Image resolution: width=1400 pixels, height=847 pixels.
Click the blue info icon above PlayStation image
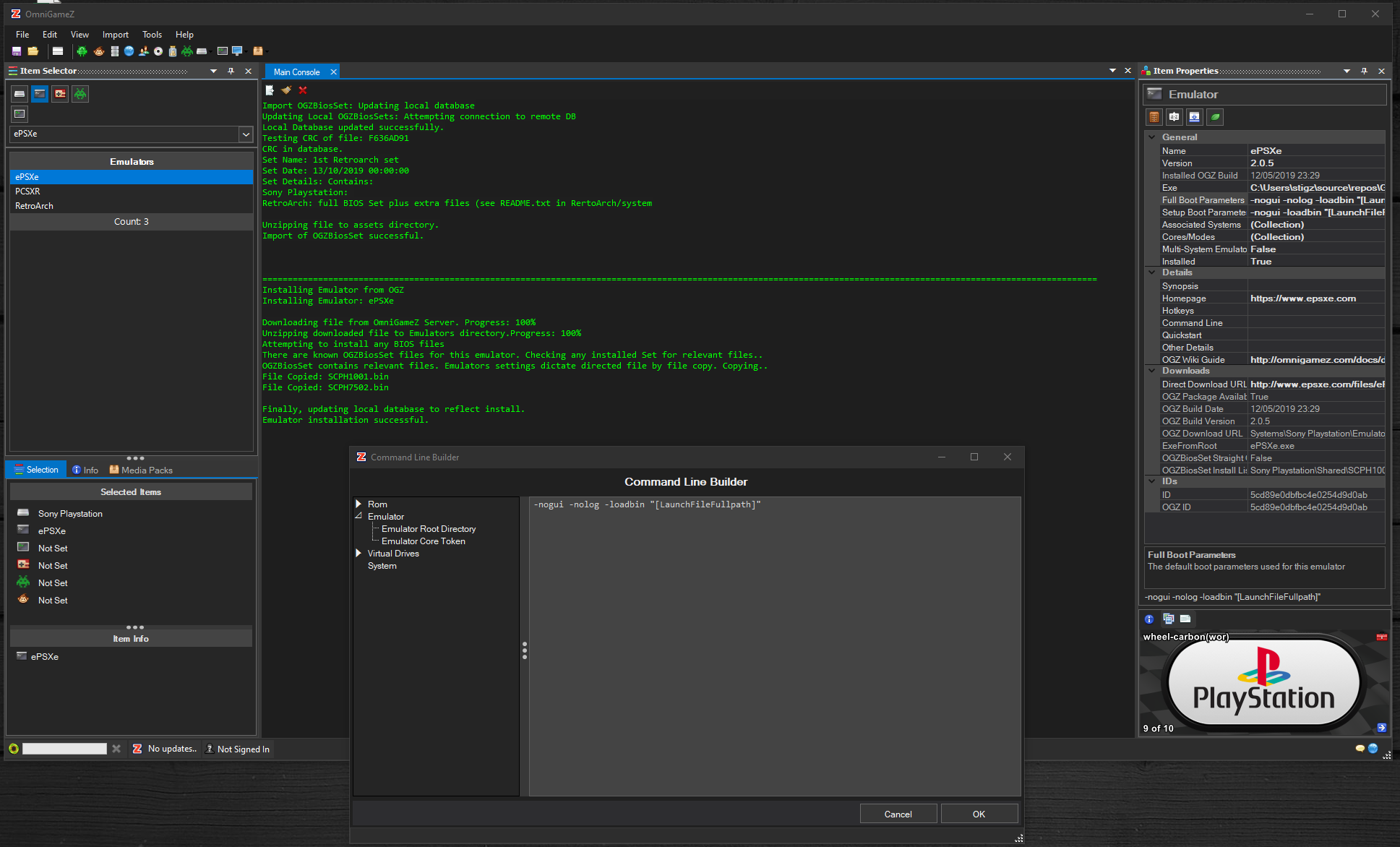[x=1149, y=619]
